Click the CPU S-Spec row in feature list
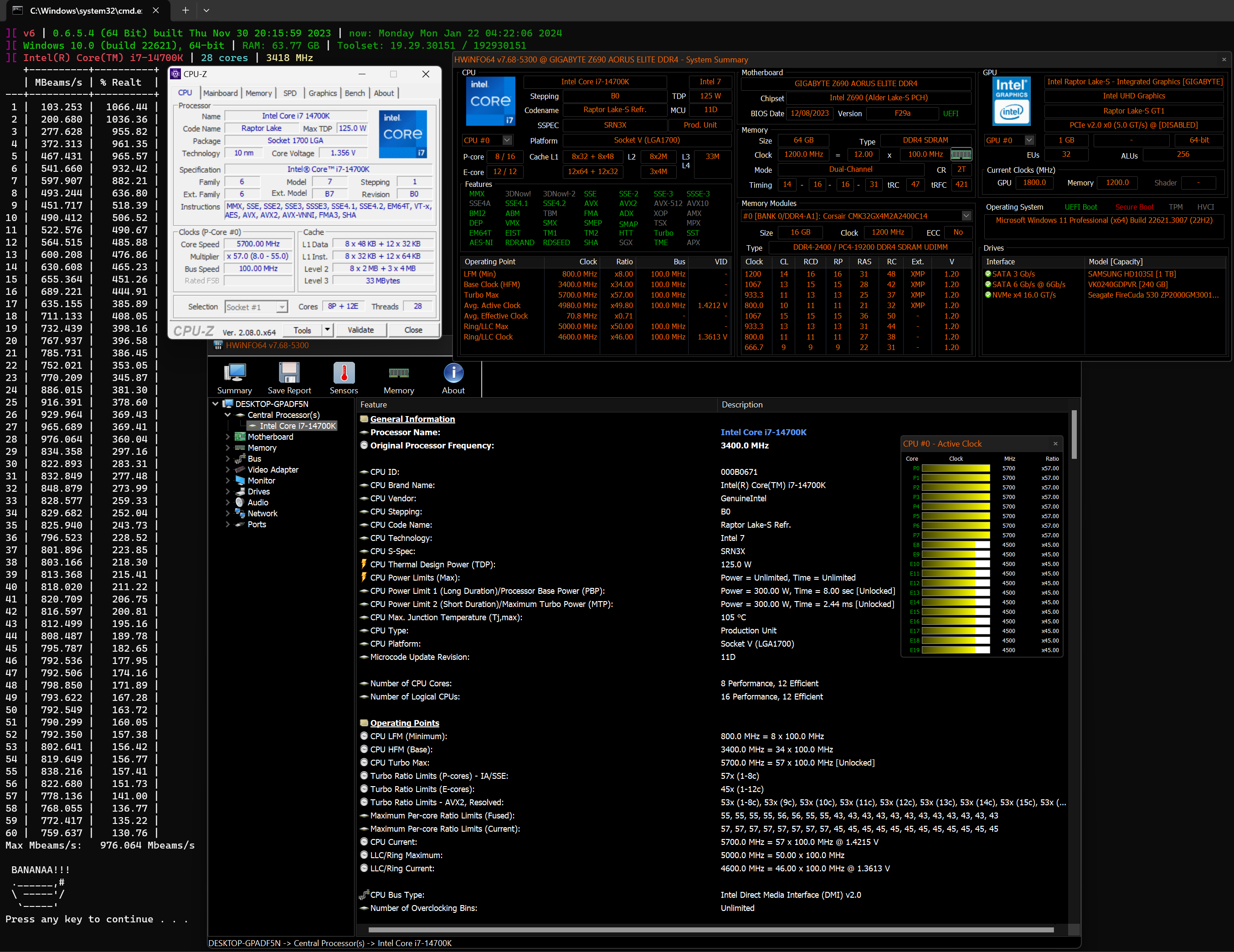The height and width of the screenshot is (952, 1234). 712,551
